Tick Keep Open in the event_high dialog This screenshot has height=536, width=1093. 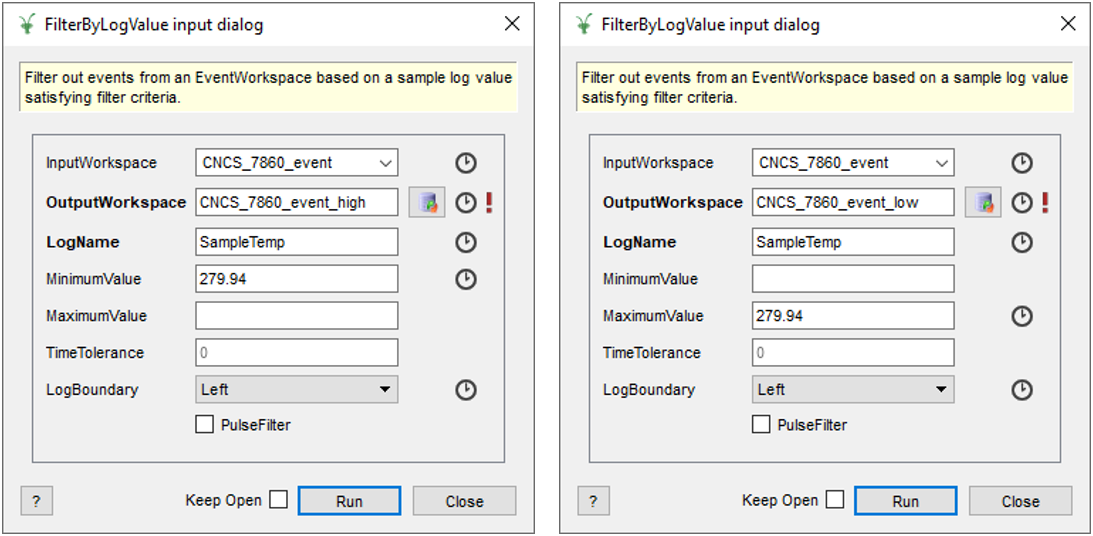pos(278,500)
